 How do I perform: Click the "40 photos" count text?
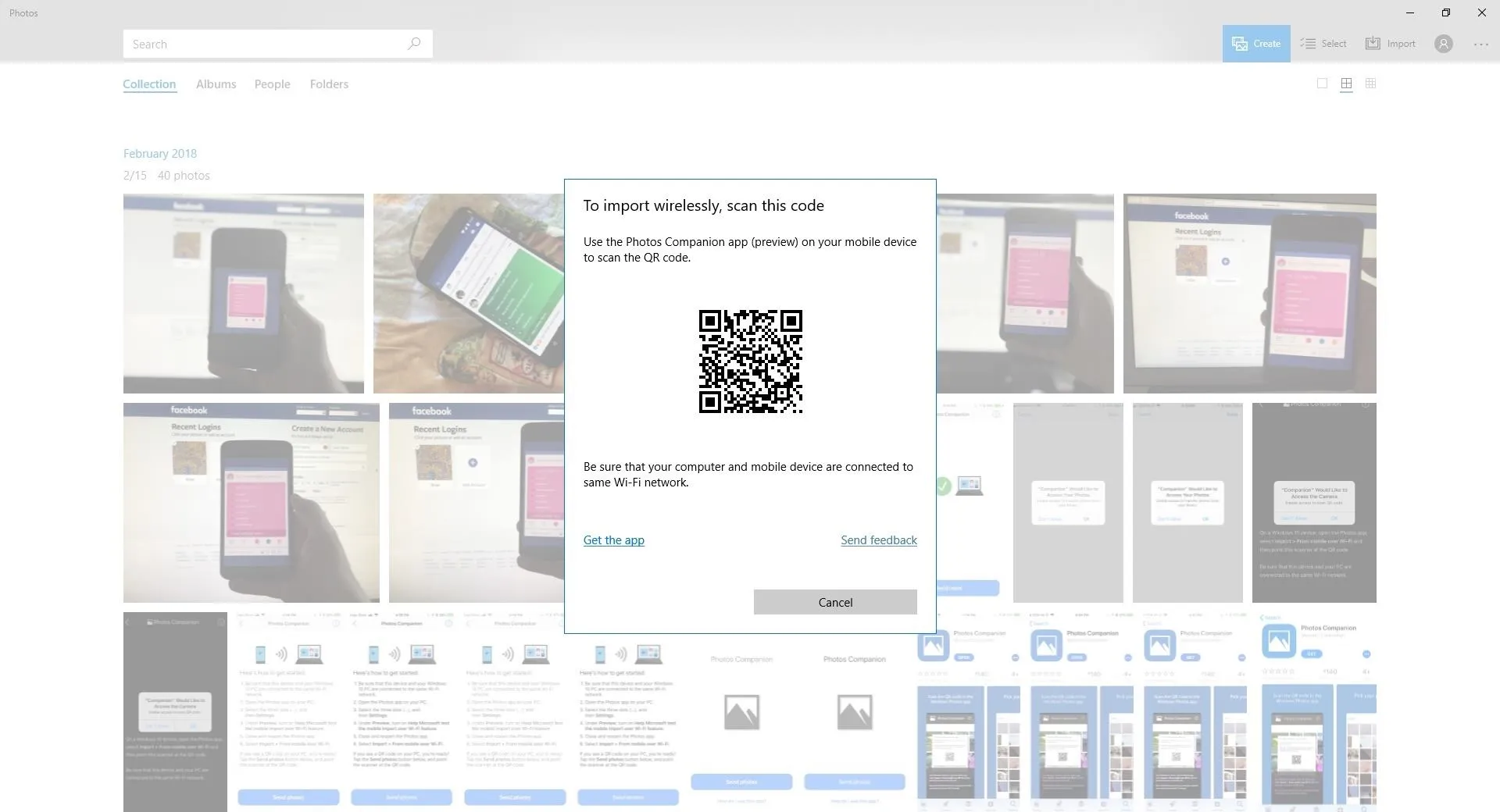tap(184, 176)
